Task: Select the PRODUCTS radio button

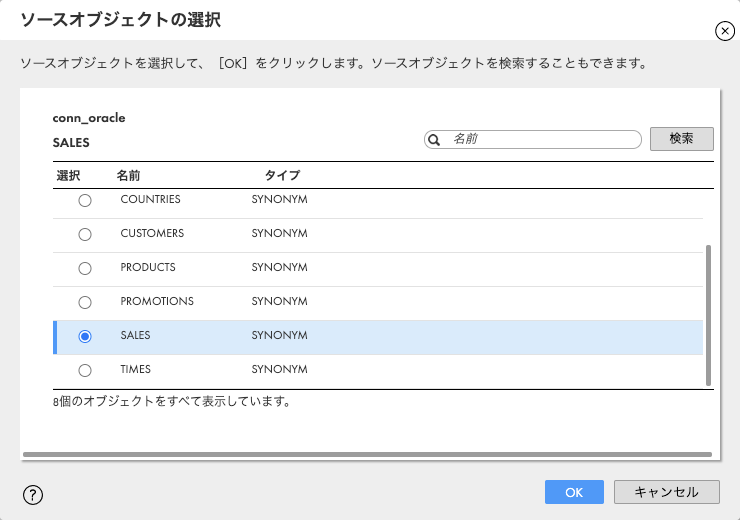Action: pyautogui.click(x=85, y=268)
